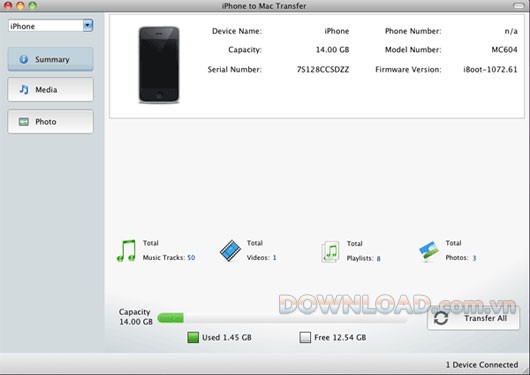
Task: Click the yellow minimize window button
Action: [x=20, y=5]
